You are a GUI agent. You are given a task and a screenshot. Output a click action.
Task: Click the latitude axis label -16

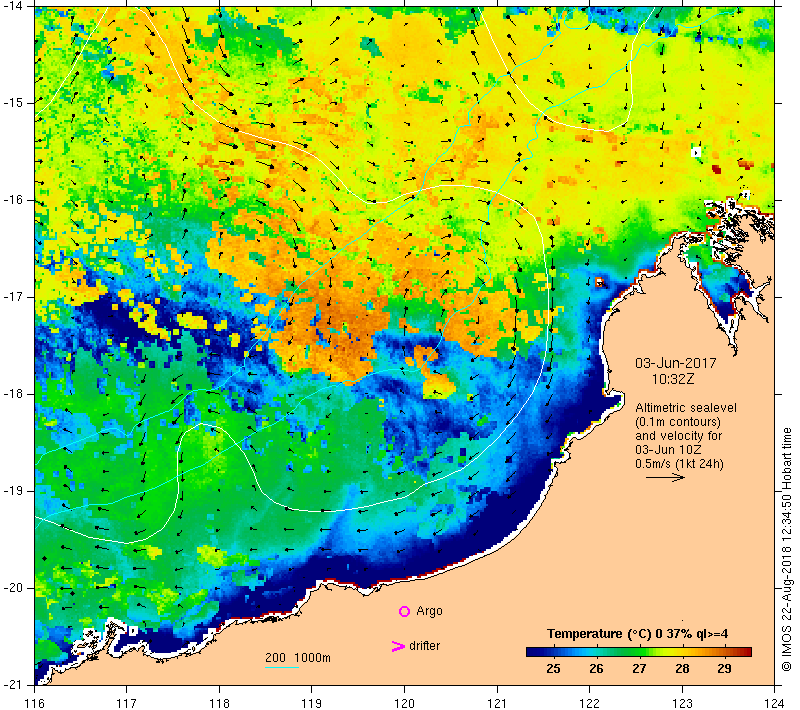point(13,199)
